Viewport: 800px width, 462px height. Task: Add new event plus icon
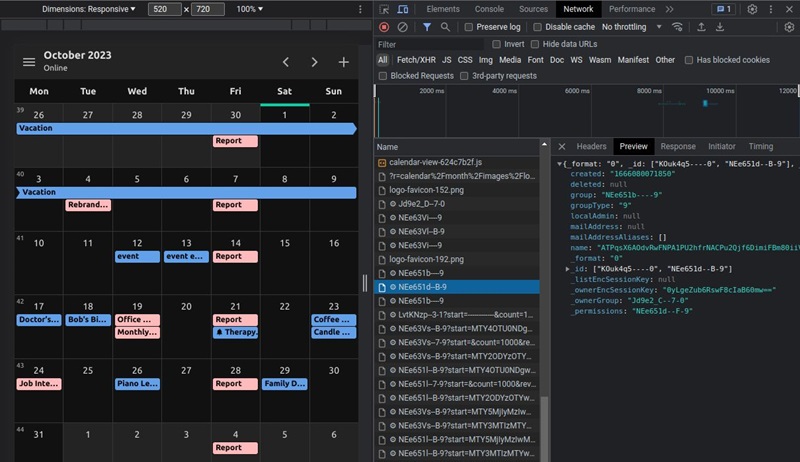click(x=344, y=62)
